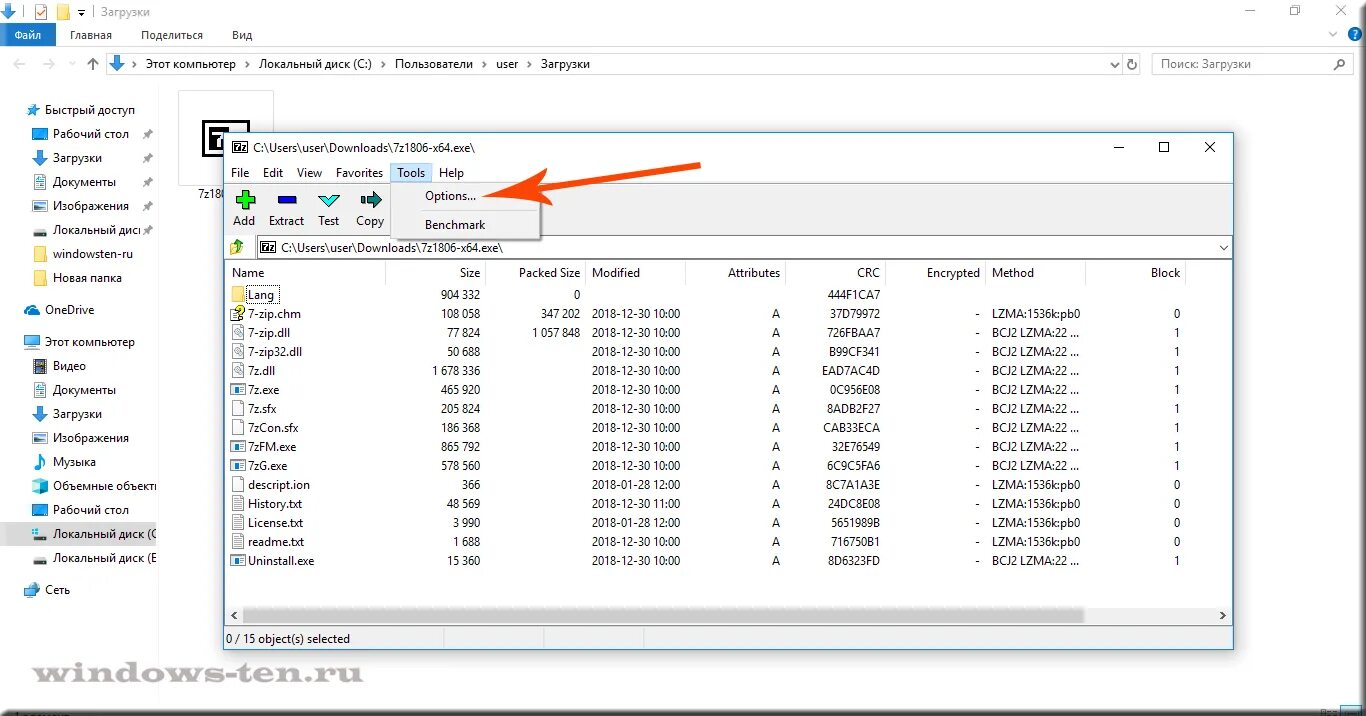Click the 7z.exe file icon
The width and height of the screenshot is (1366, 716).
(238, 390)
